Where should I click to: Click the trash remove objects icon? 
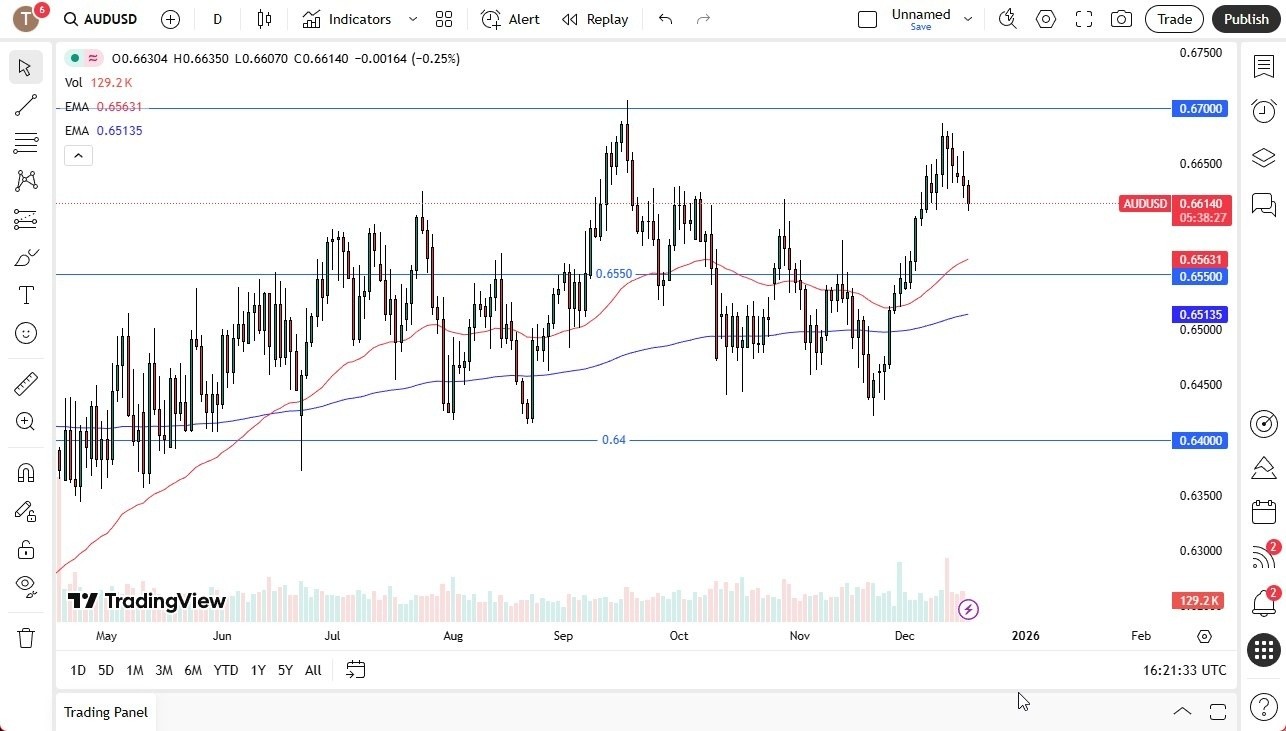(26, 637)
